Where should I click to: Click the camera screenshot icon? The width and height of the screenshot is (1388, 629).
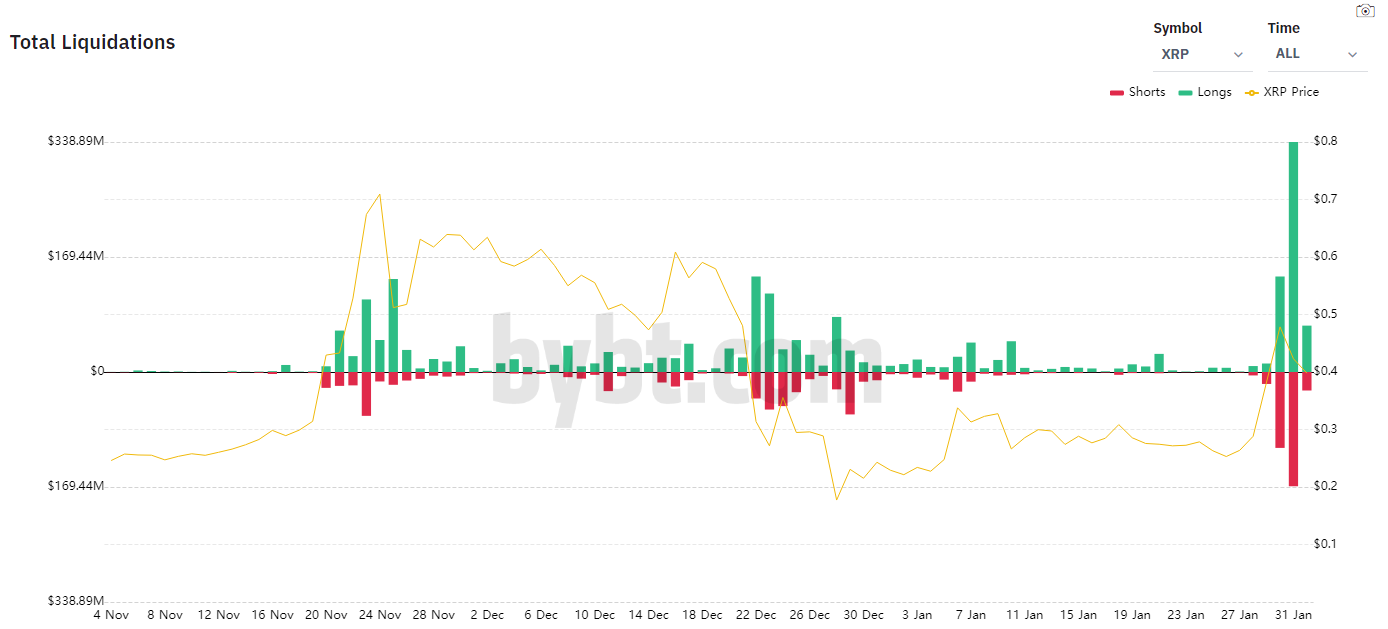1365,10
